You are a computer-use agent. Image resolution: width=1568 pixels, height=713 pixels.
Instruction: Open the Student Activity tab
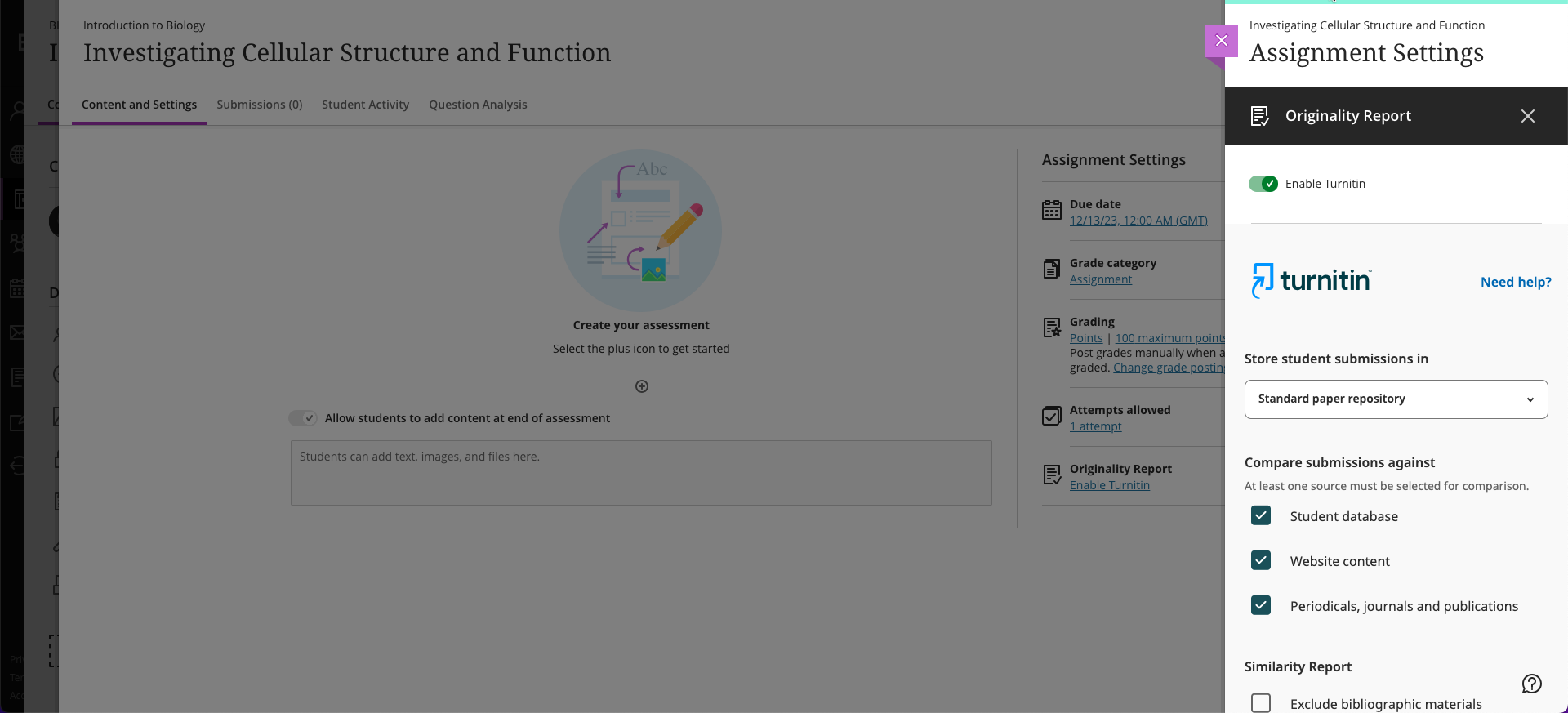(x=365, y=105)
